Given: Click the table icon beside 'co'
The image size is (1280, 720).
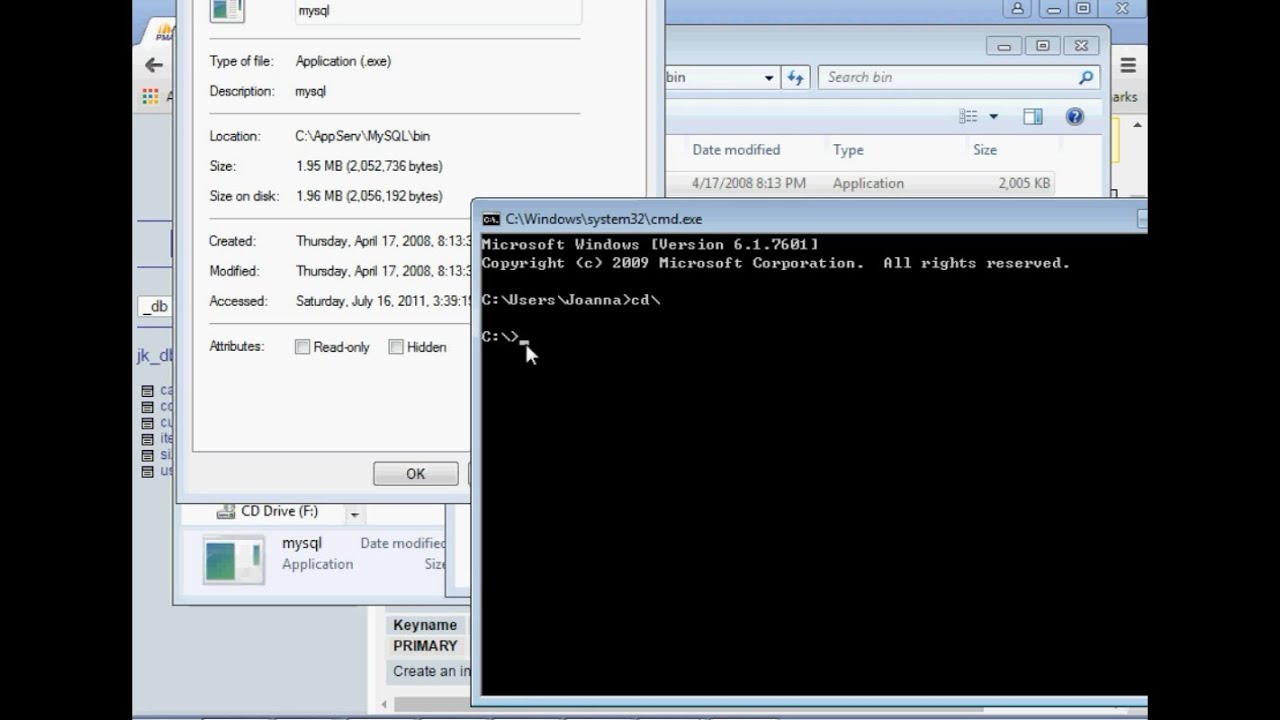Looking at the screenshot, I should [x=148, y=407].
